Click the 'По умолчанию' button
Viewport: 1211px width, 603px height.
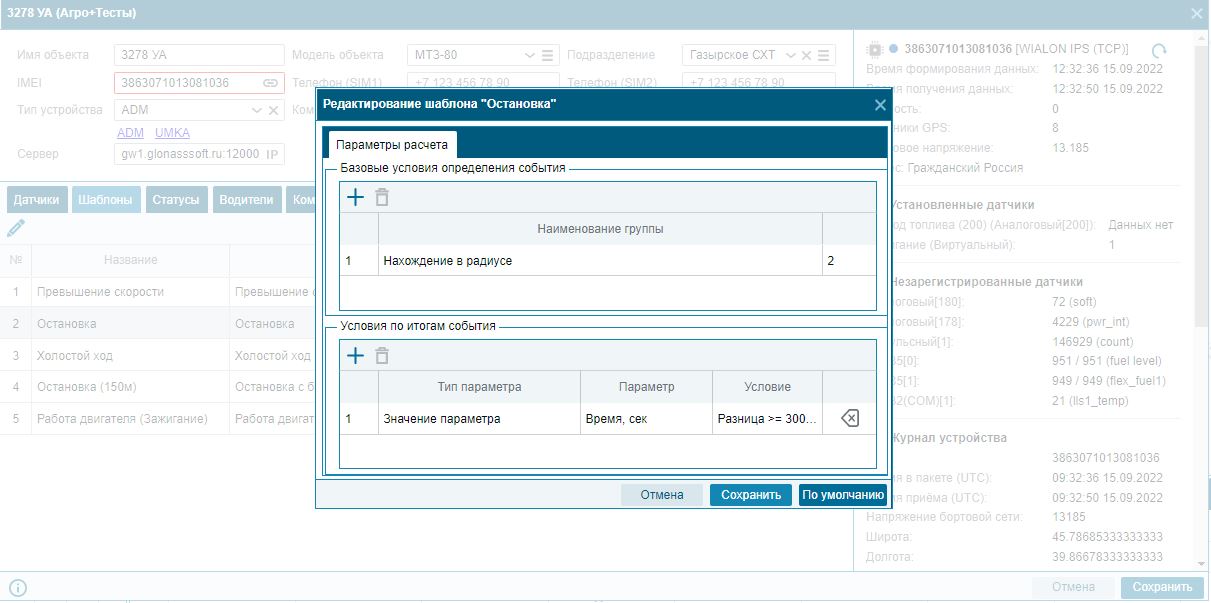[843, 495]
